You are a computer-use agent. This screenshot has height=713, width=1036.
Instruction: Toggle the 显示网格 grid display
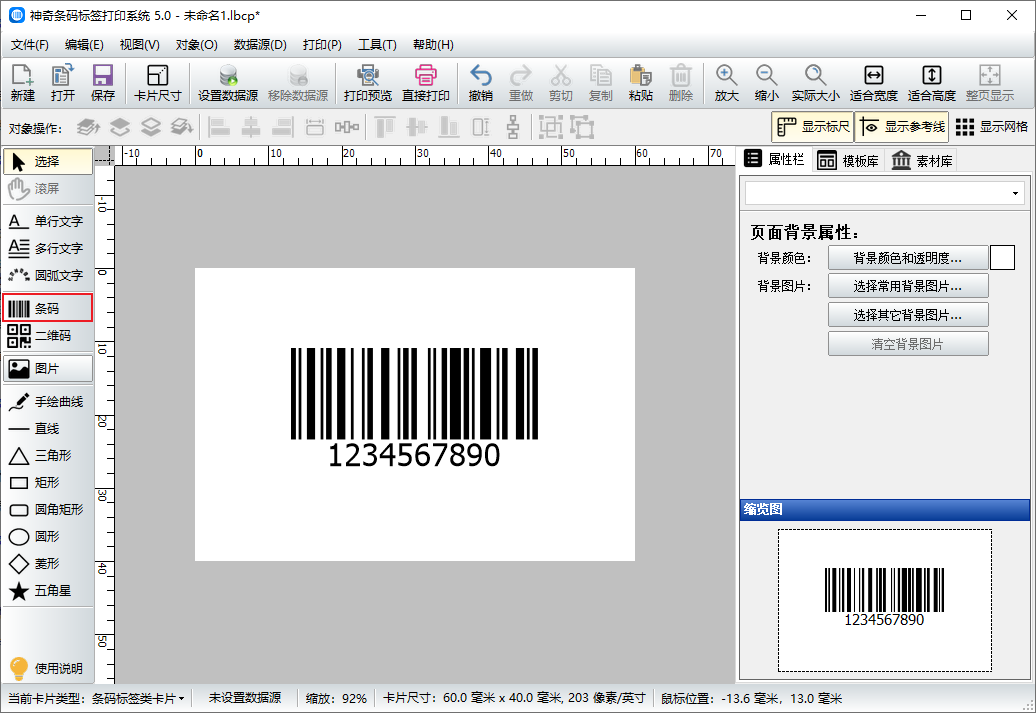(x=991, y=127)
